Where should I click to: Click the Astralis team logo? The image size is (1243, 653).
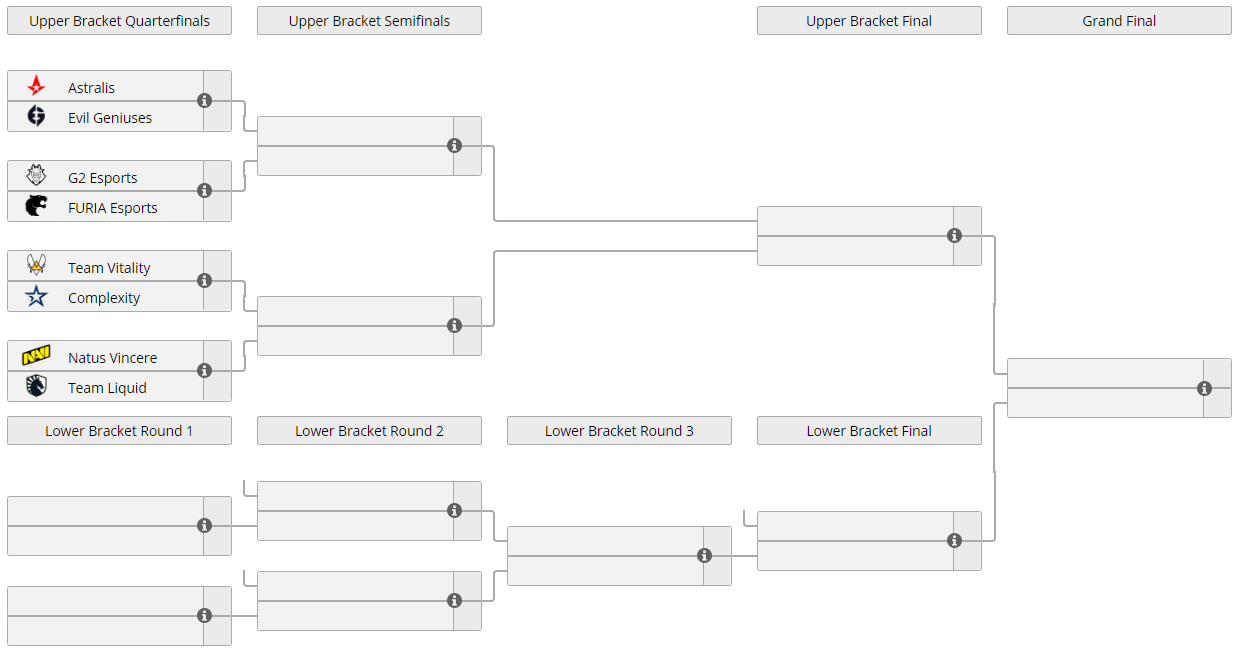37,87
